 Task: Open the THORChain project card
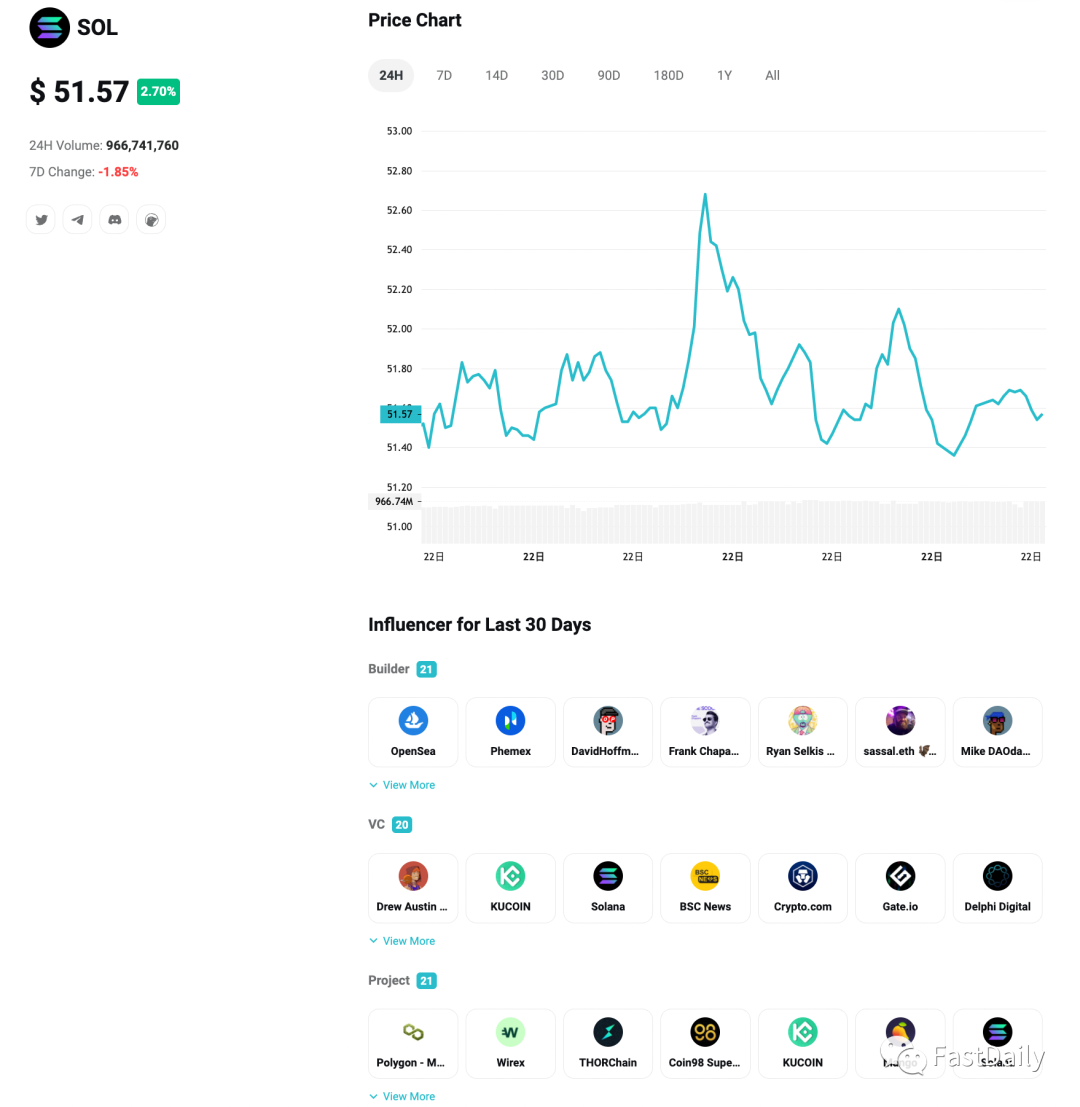coord(608,1043)
